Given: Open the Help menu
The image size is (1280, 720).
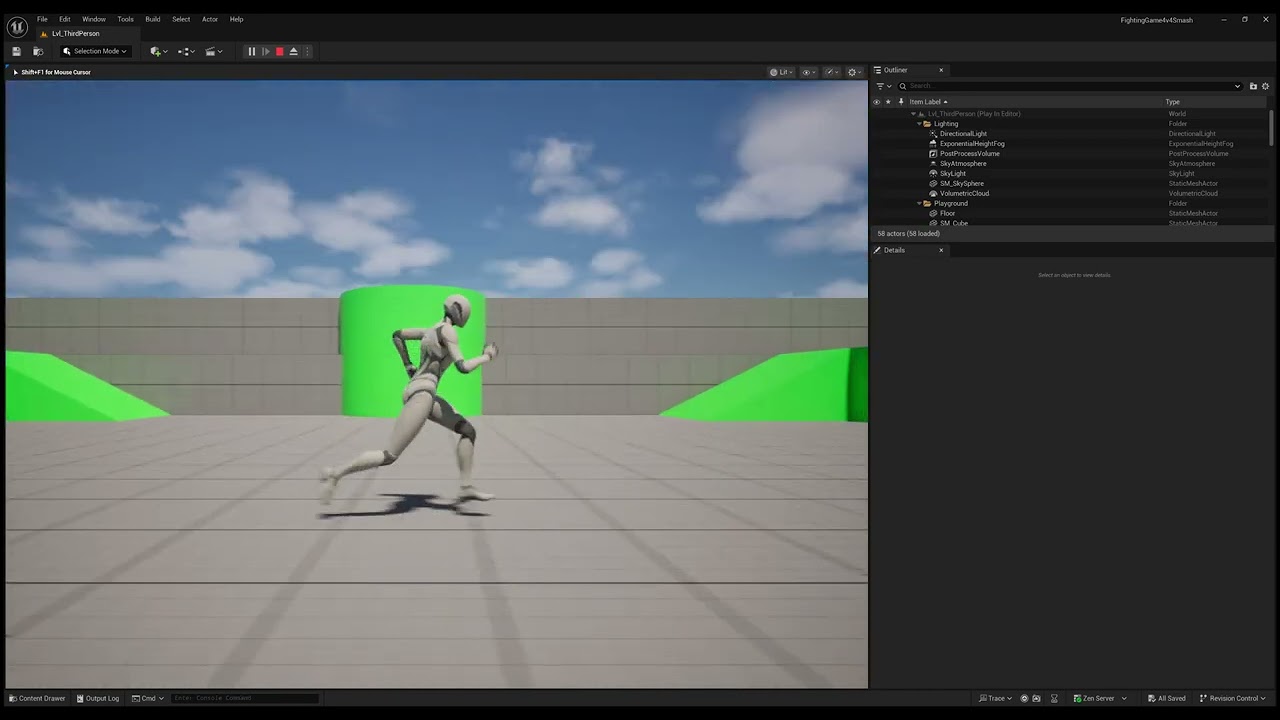Looking at the screenshot, I should coord(237,19).
